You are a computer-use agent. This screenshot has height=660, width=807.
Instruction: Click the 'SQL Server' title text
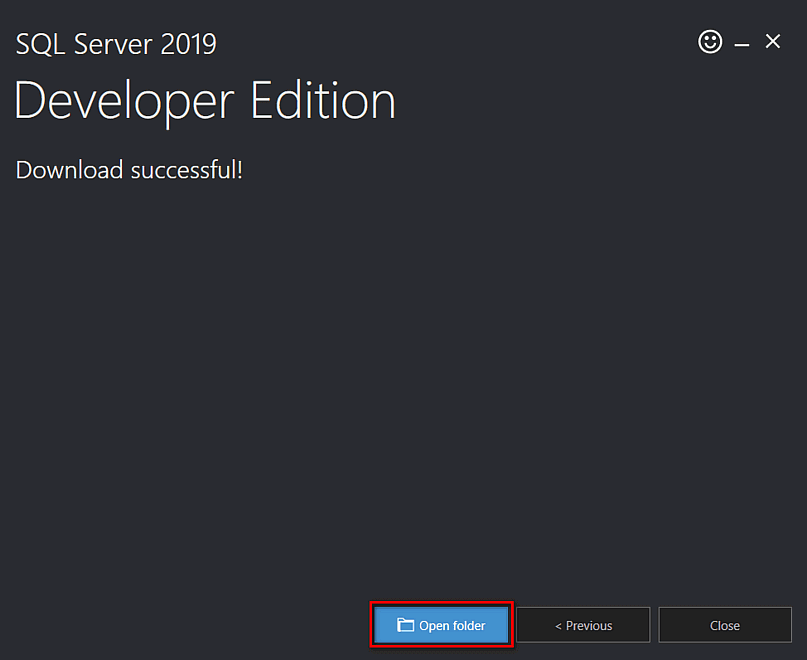coord(85,44)
